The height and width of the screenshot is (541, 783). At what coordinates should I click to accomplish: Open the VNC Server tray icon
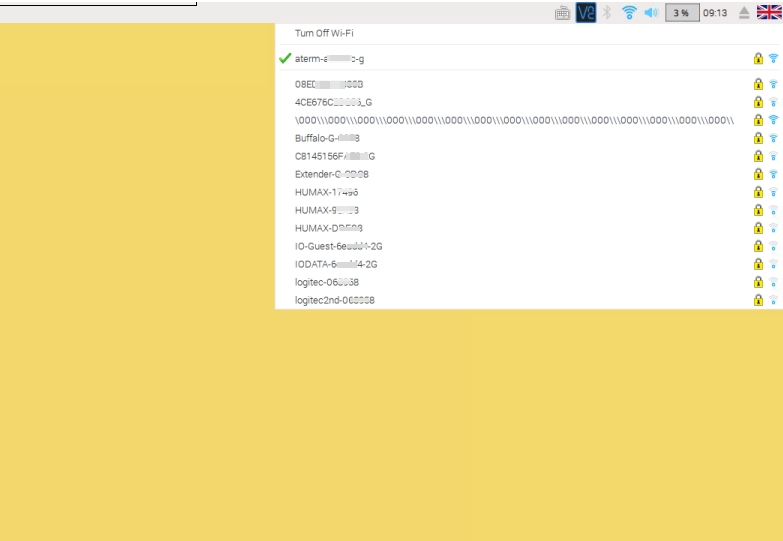tap(586, 13)
